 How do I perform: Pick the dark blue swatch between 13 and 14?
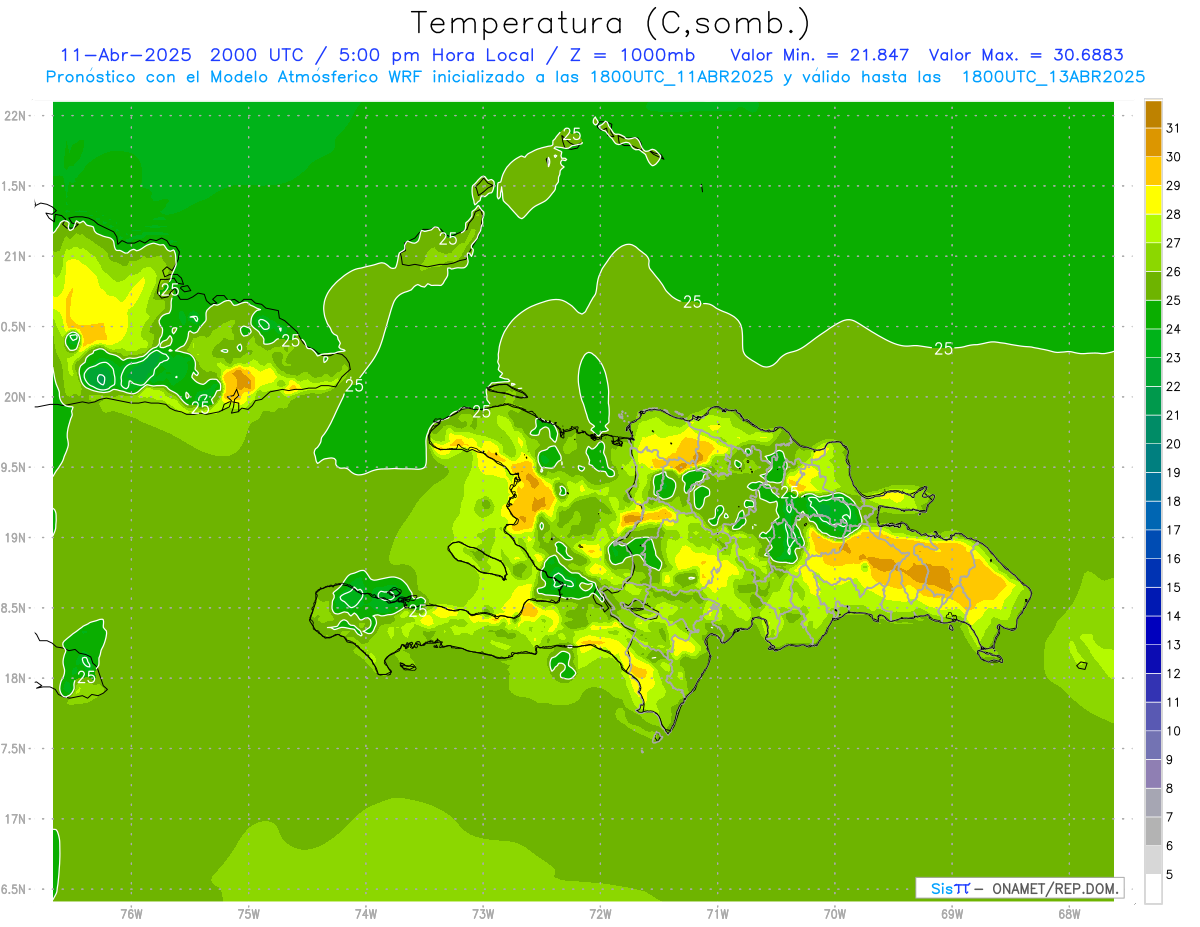(x=1153, y=631)
